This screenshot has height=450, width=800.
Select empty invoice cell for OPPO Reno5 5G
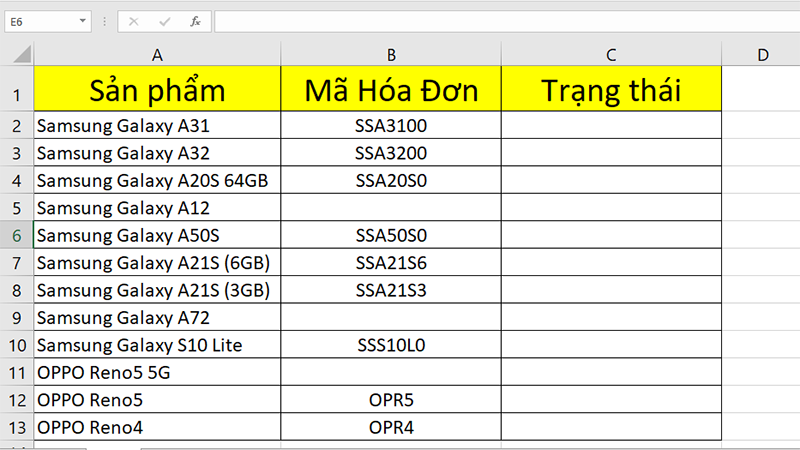(x=391, y=373)
